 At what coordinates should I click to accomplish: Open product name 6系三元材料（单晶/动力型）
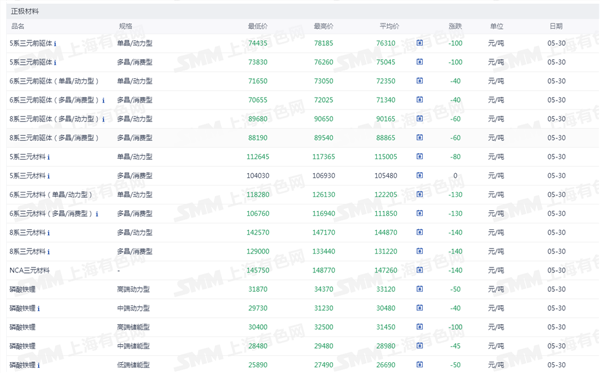51,195
